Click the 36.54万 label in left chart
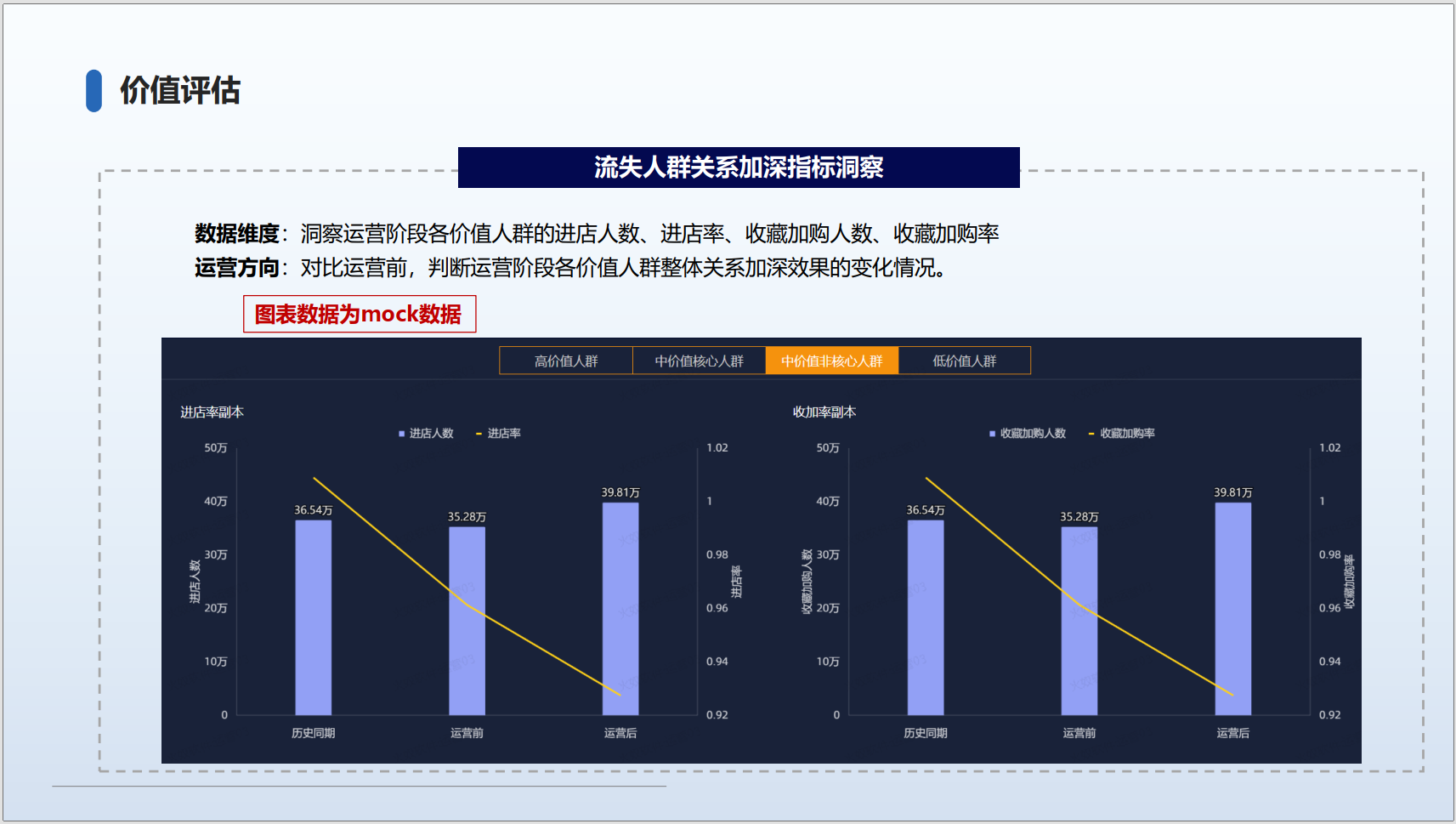 (314, 510)
